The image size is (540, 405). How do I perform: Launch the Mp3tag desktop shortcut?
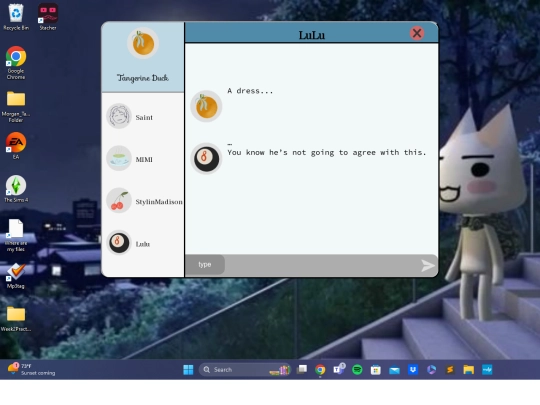tap(16, 276)
